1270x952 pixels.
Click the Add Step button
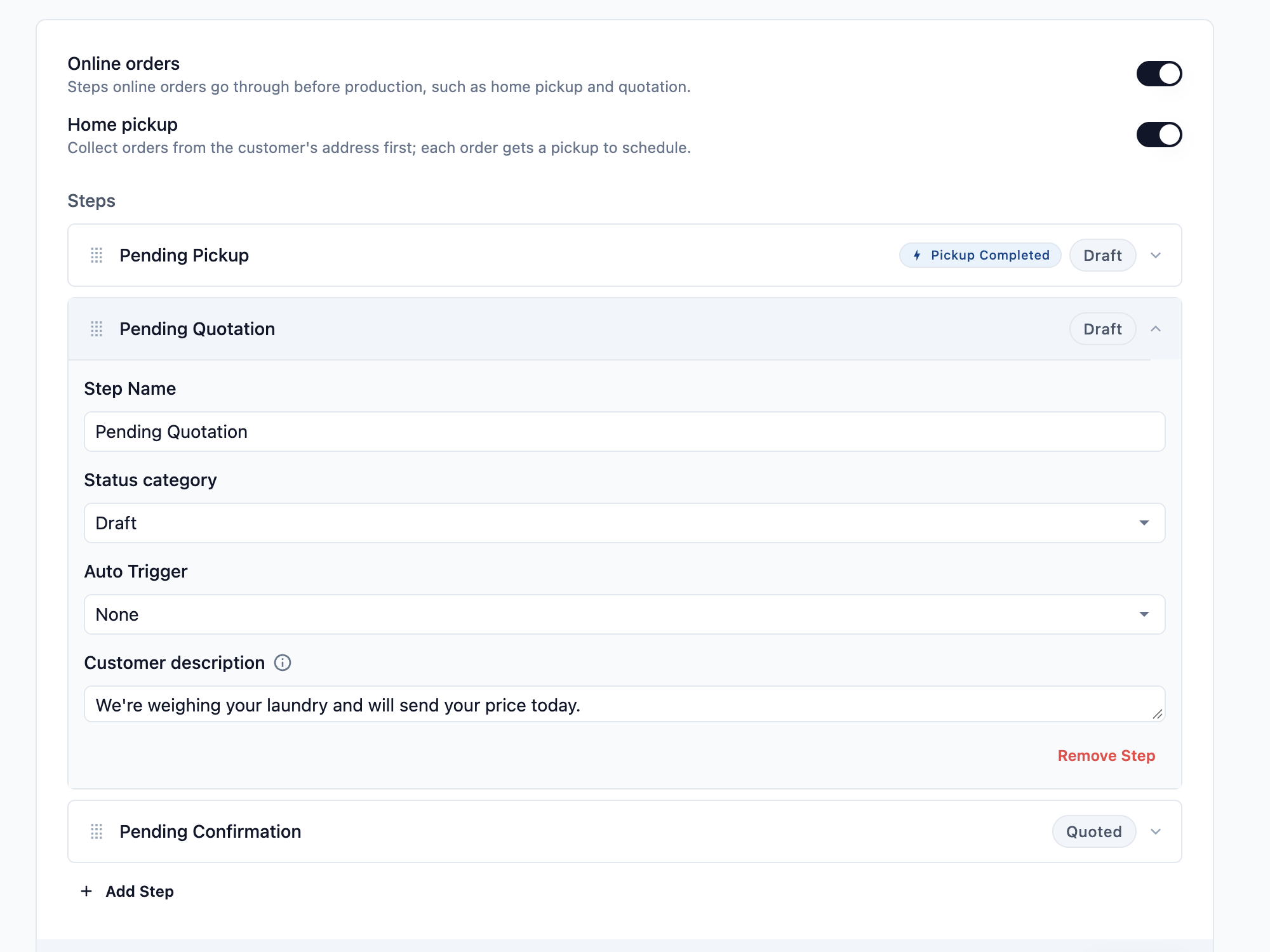127,891
